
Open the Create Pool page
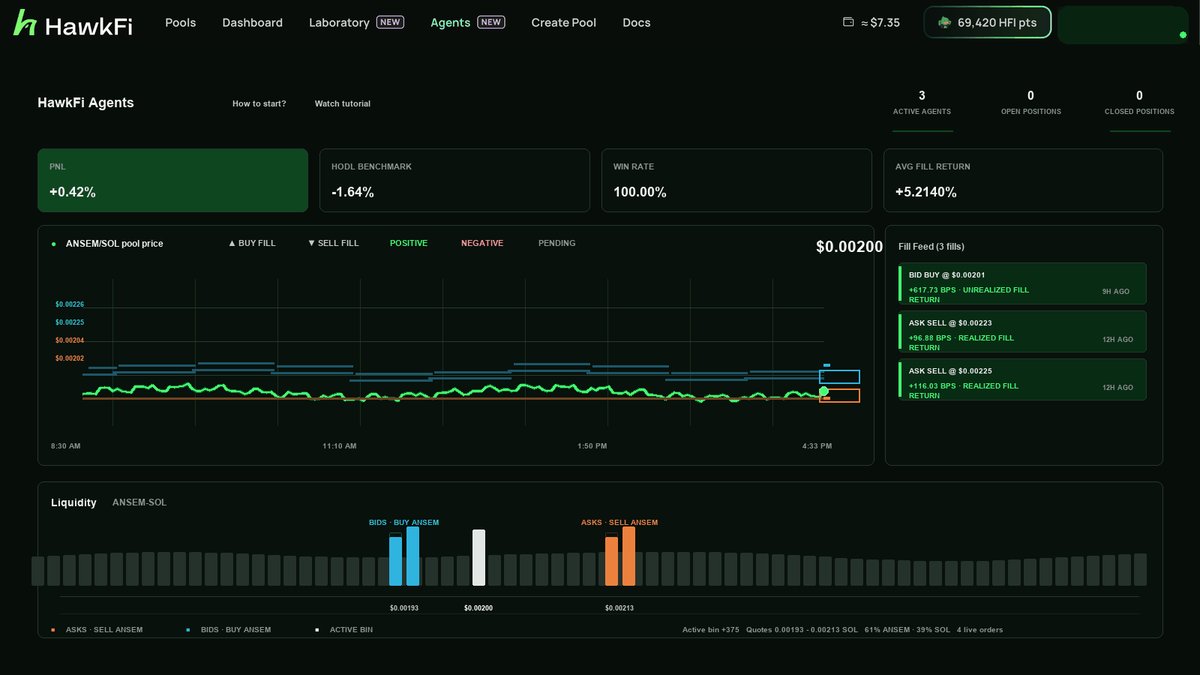[563, 22]
